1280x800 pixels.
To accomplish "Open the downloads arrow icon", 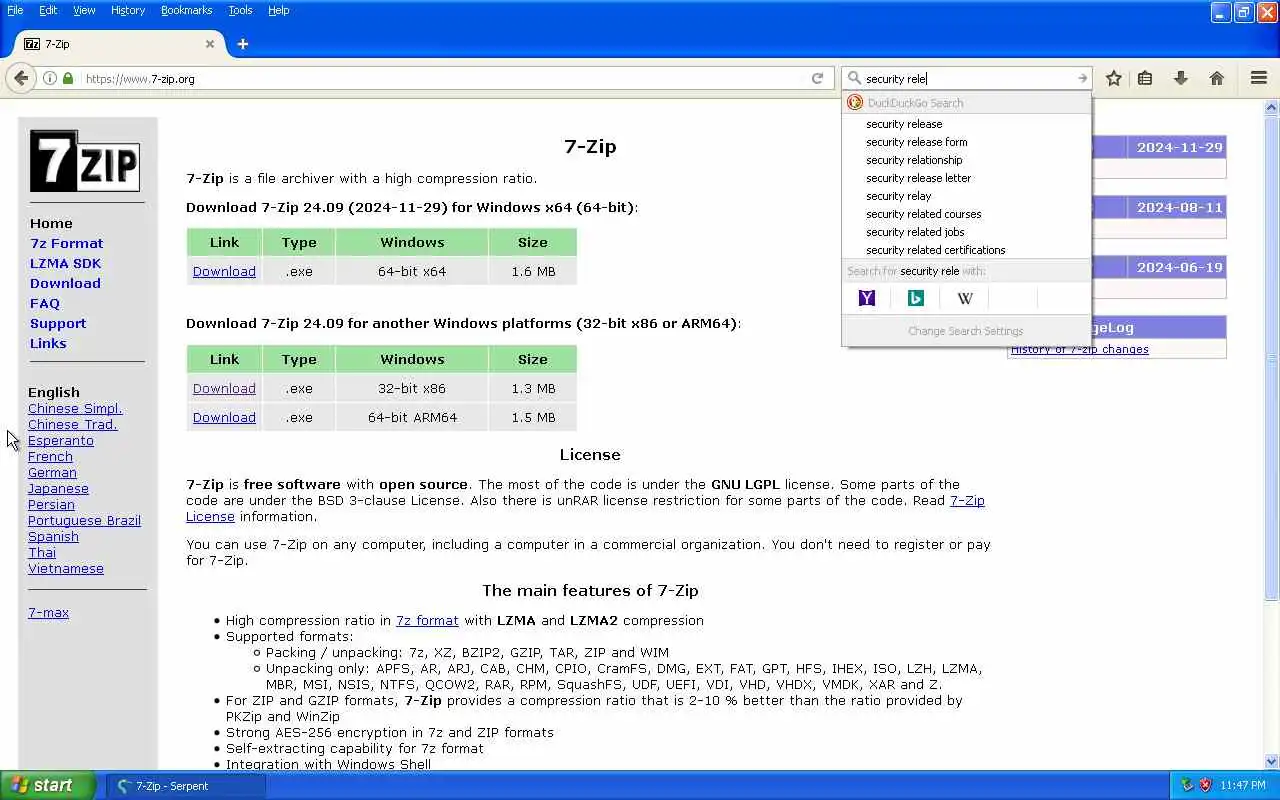I will click(1181, 78).
